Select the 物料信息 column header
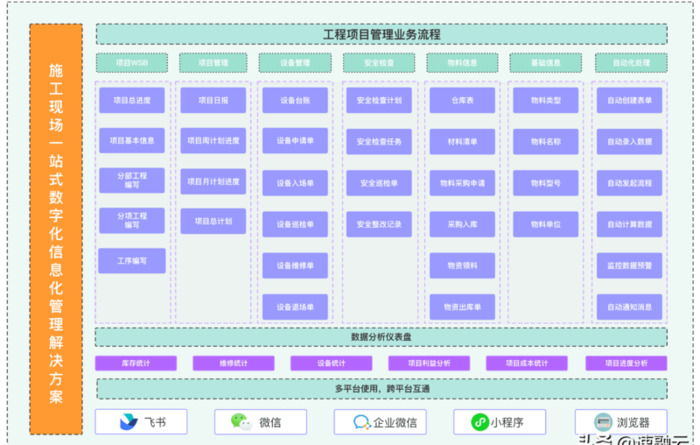Screen dimensions: 700x445 [x=462, y=63]
